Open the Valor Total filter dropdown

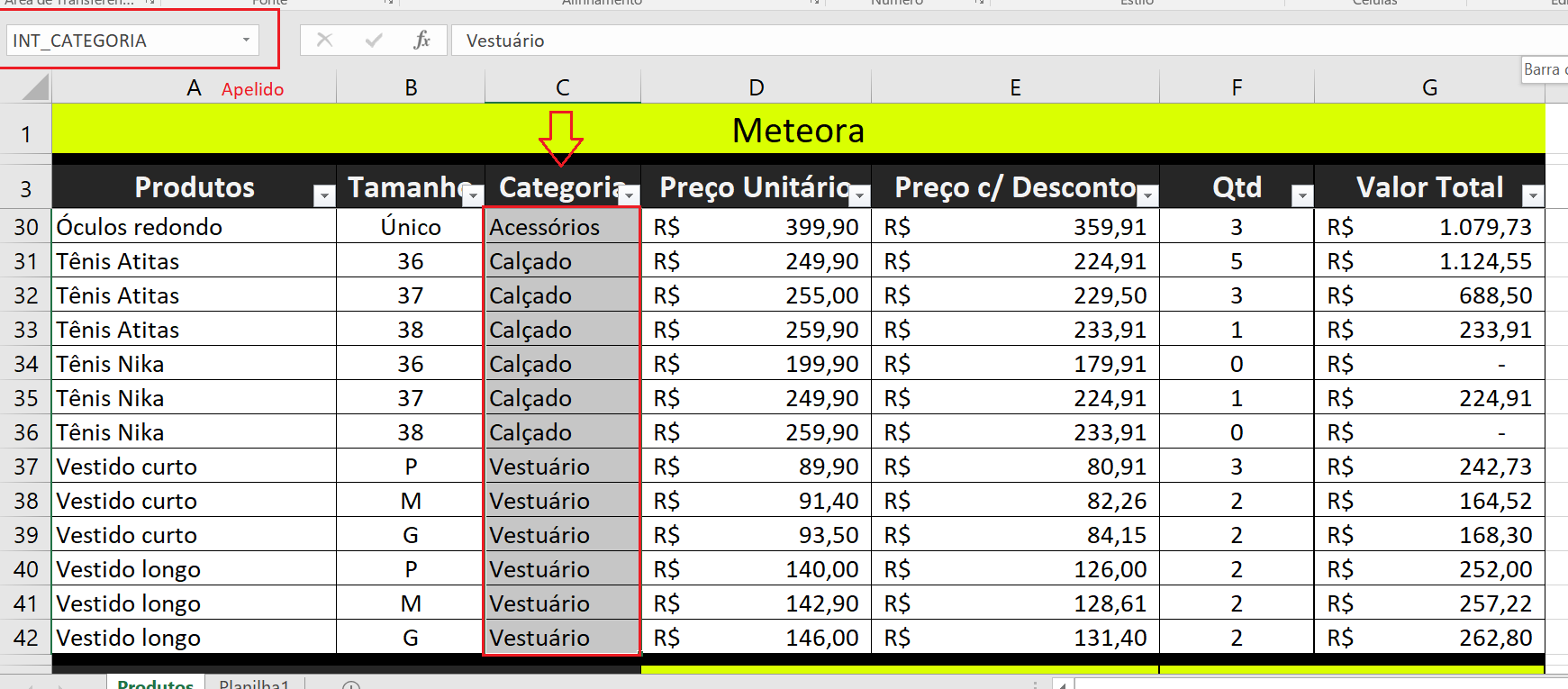click(x=1533, y=195)
